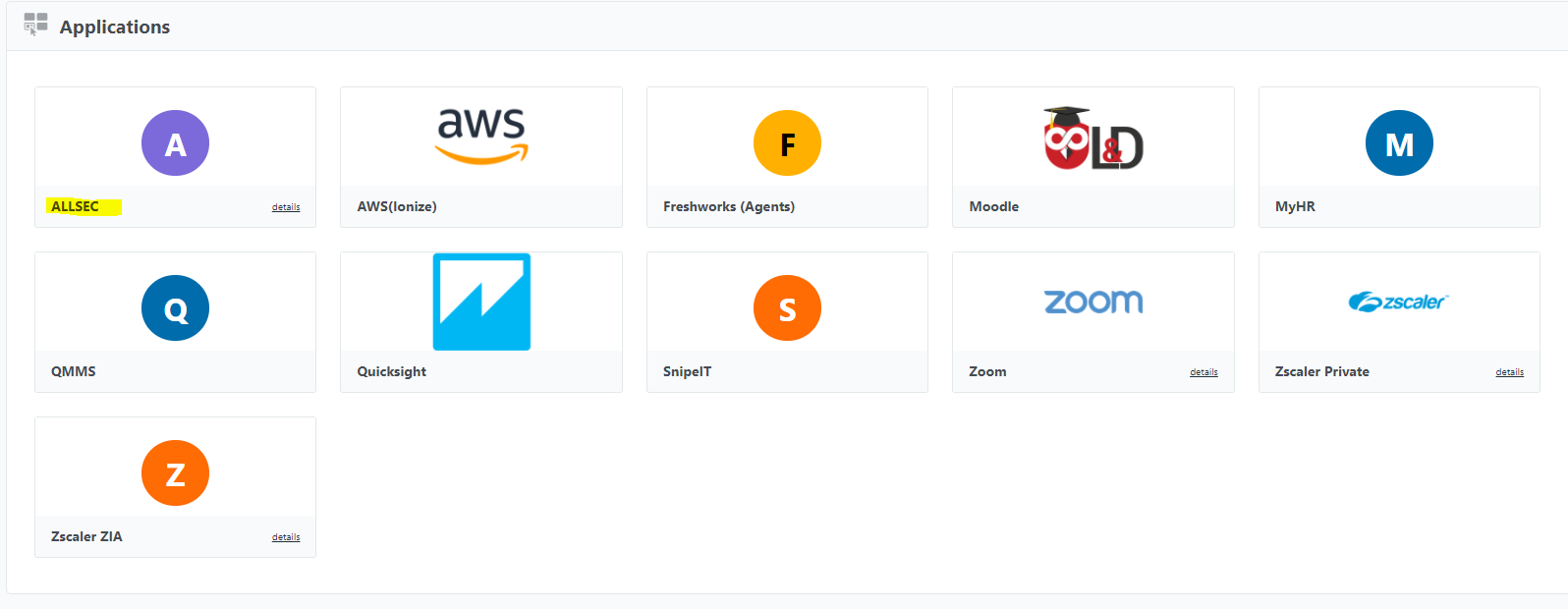1568x609 pixels.
Task: View details link for Zoom
Action: [x=1204, y=372]
